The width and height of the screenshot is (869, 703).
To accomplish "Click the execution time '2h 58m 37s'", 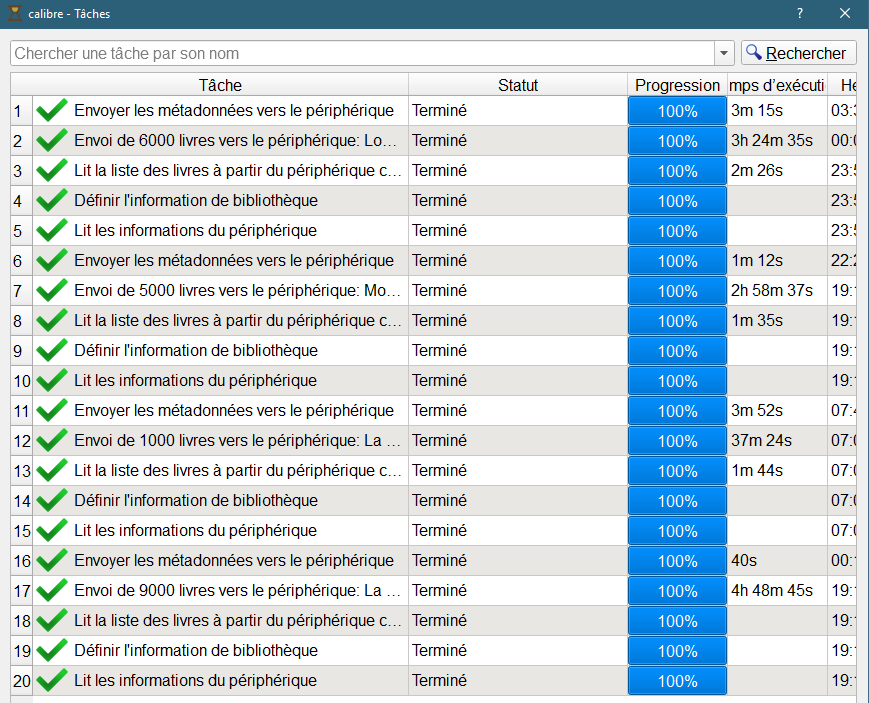I will click(x=771, y=290).
